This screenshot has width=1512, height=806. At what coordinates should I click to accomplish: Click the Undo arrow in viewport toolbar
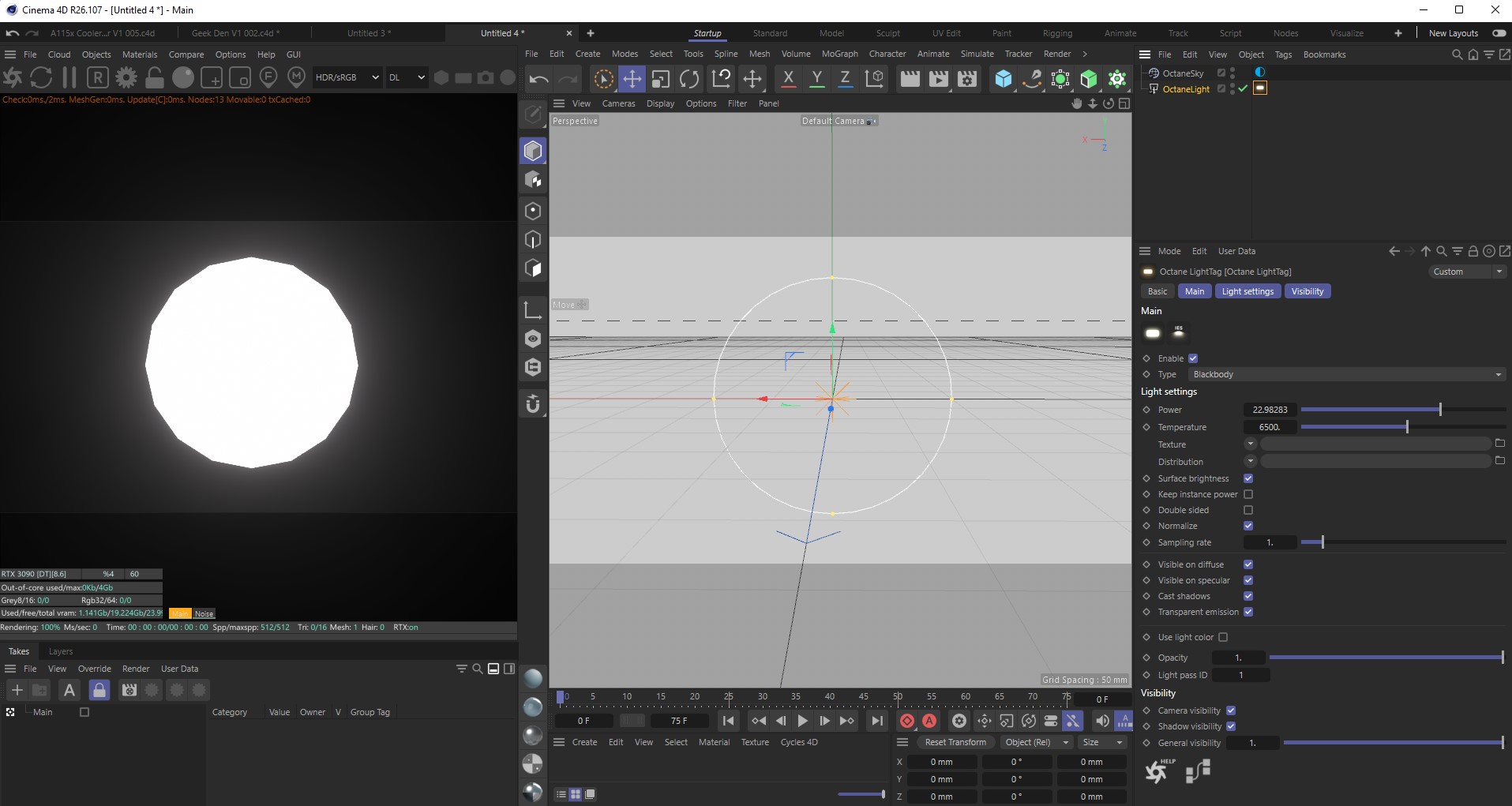click(x=538, y=79)
